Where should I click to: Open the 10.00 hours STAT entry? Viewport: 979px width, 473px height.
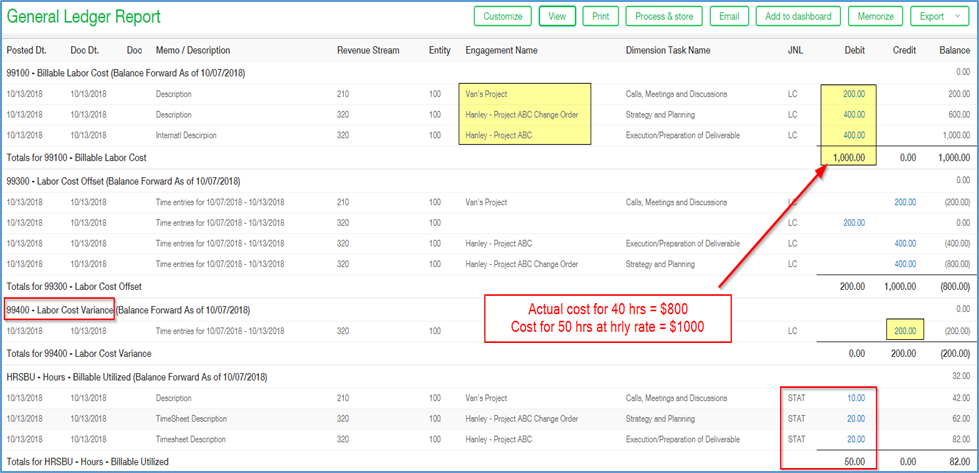coord(856,398)
